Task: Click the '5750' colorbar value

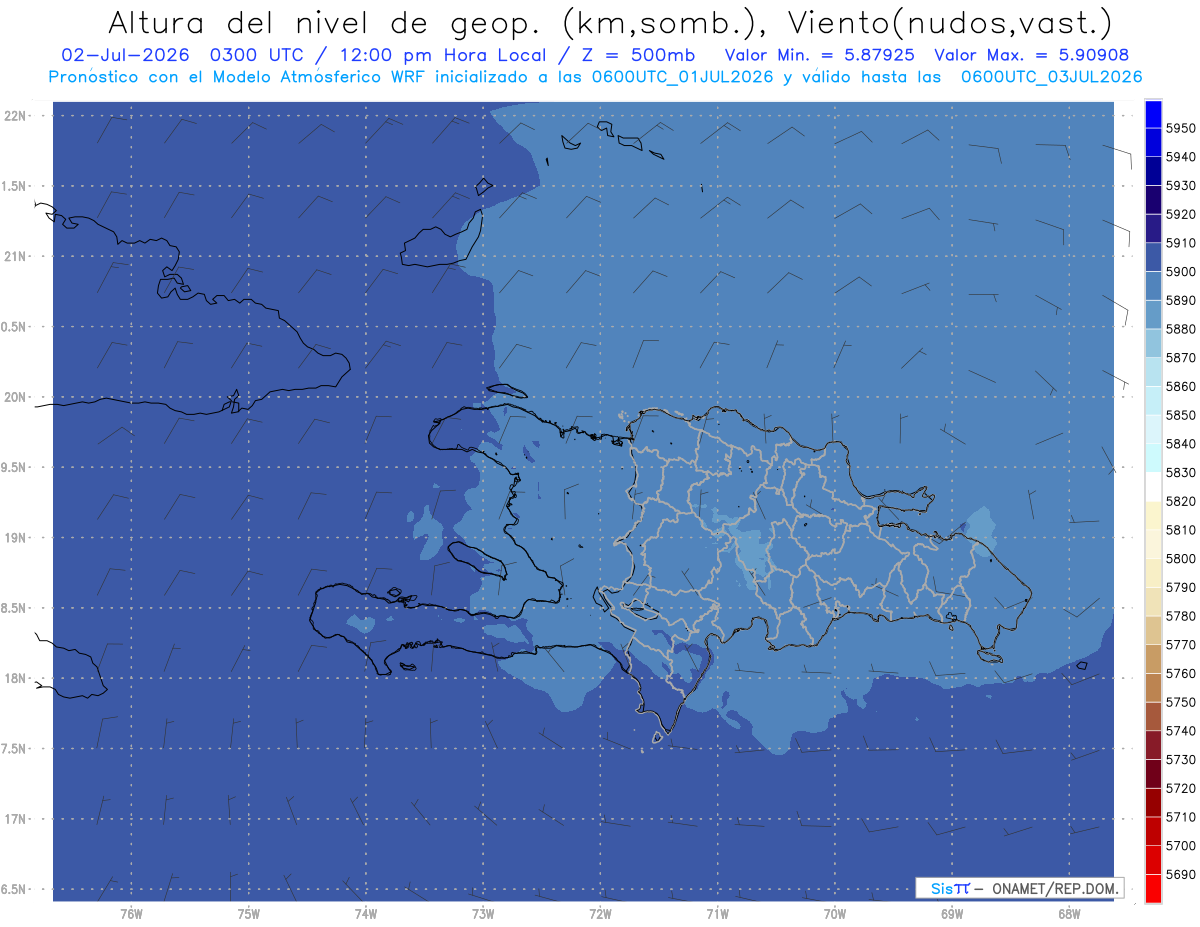Action: (1181, 702)
